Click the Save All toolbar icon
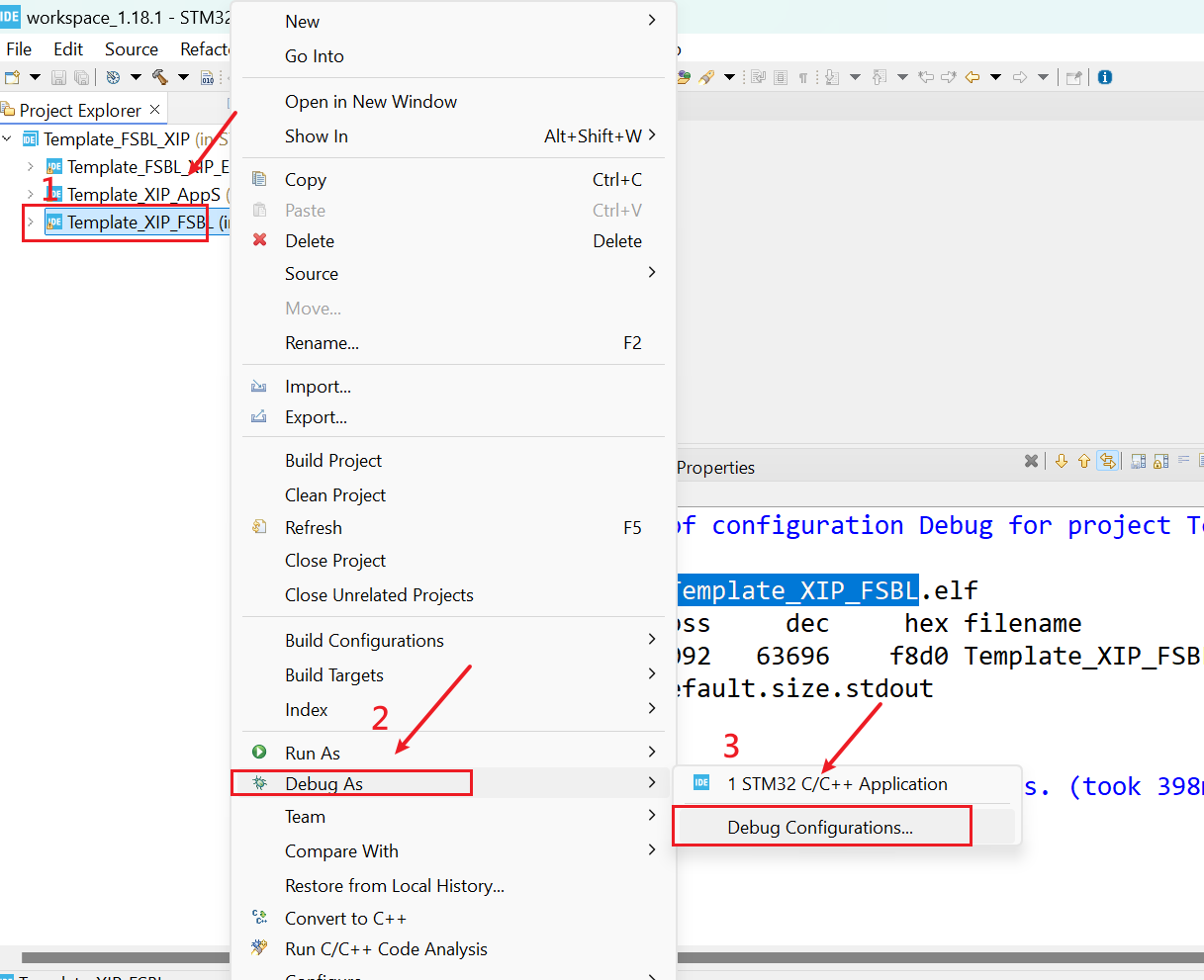The height and width of the screenshot is (980, 1204). pyautogui.click(x=81, y=77)
